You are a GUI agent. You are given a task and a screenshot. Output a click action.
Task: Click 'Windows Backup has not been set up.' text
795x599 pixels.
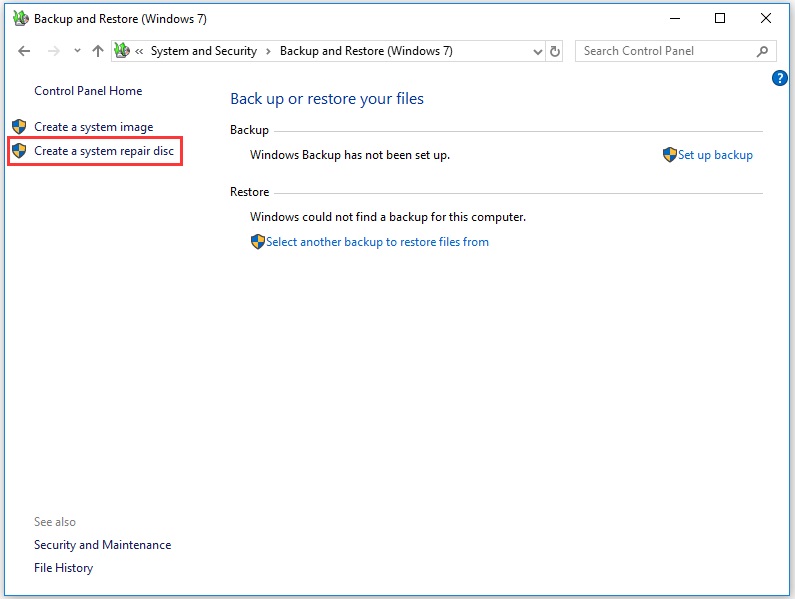pyautogui.click(x=350, y=155)
